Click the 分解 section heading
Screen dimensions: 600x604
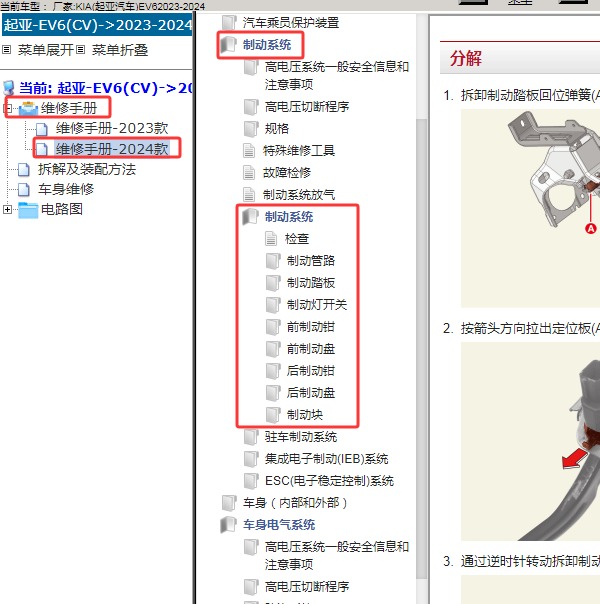point(466,59)
